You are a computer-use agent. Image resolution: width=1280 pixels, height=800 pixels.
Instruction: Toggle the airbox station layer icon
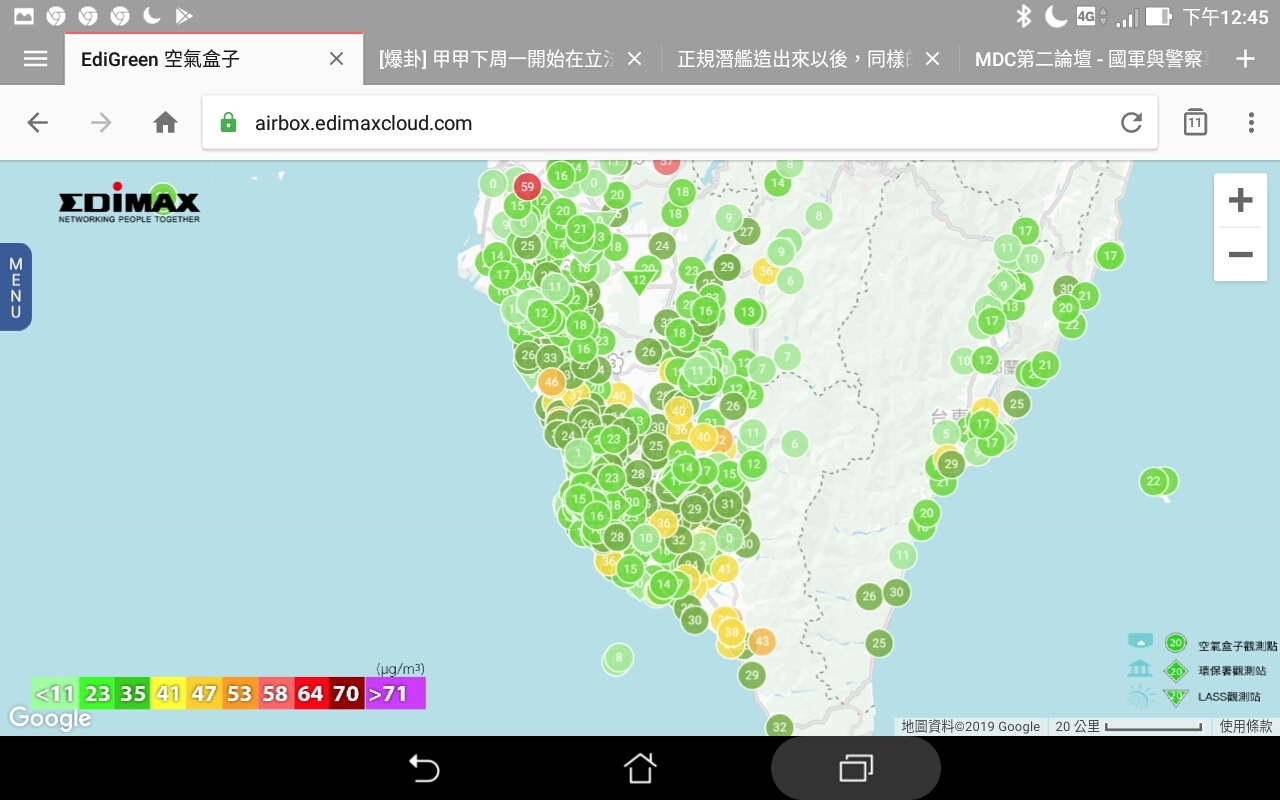coord(1141,641)
